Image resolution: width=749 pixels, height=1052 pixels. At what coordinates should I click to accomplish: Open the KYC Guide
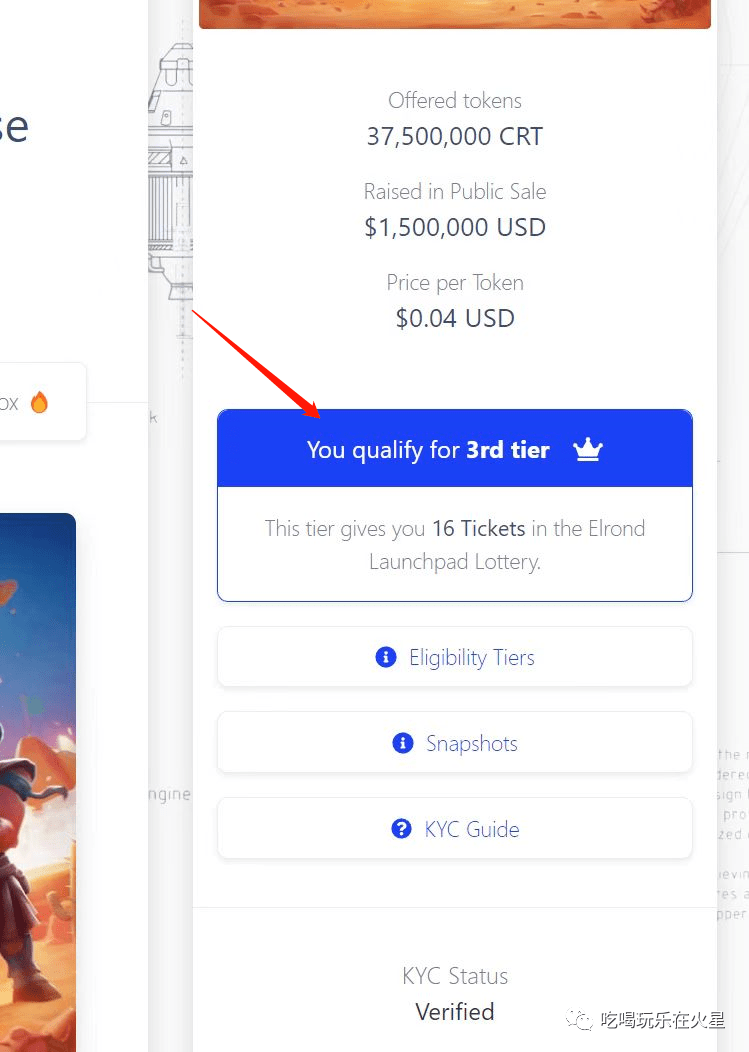pyautogui.click(x=455, y=829)
